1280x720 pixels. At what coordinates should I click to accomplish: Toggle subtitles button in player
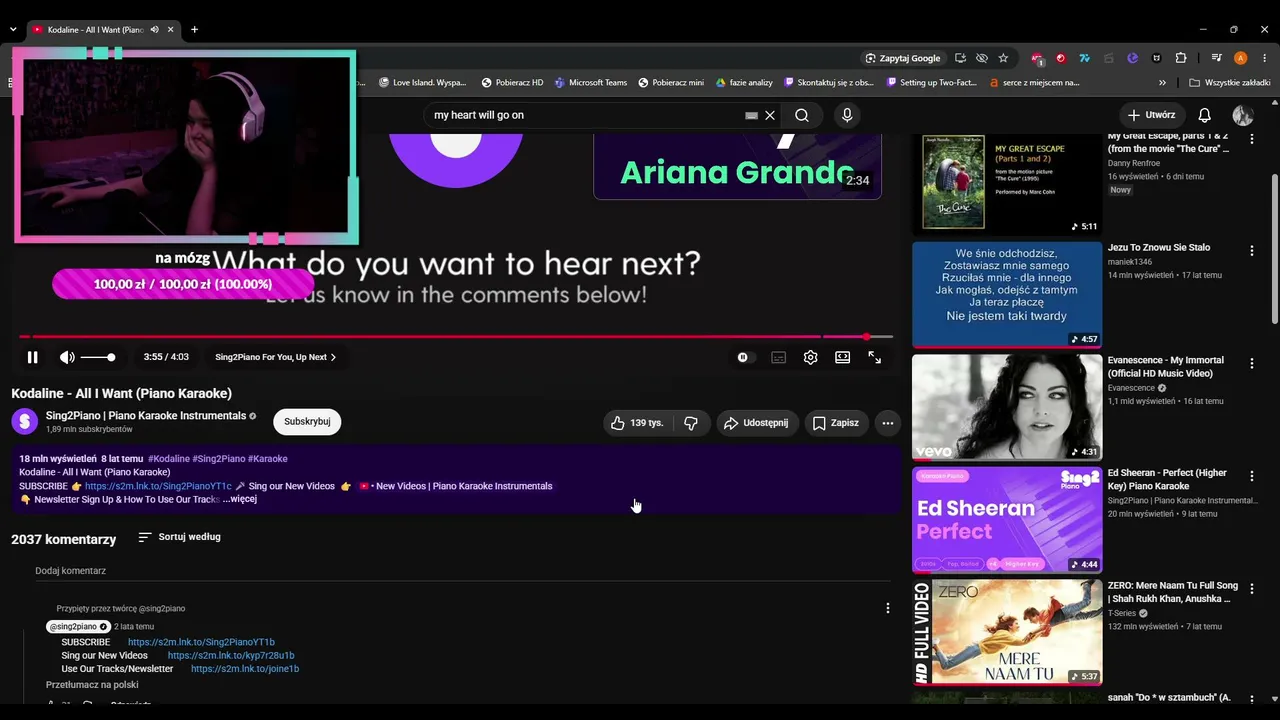click(778, 357)
